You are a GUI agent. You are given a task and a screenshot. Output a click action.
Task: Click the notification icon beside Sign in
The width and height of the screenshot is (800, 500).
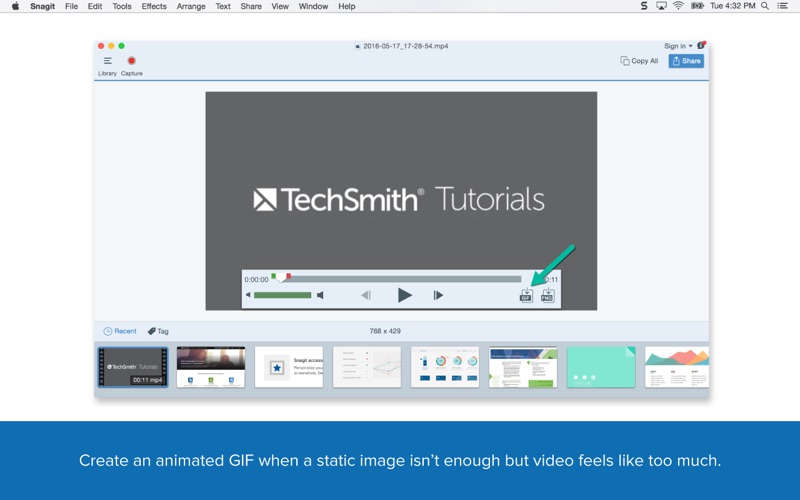click(x=701, y=46)
